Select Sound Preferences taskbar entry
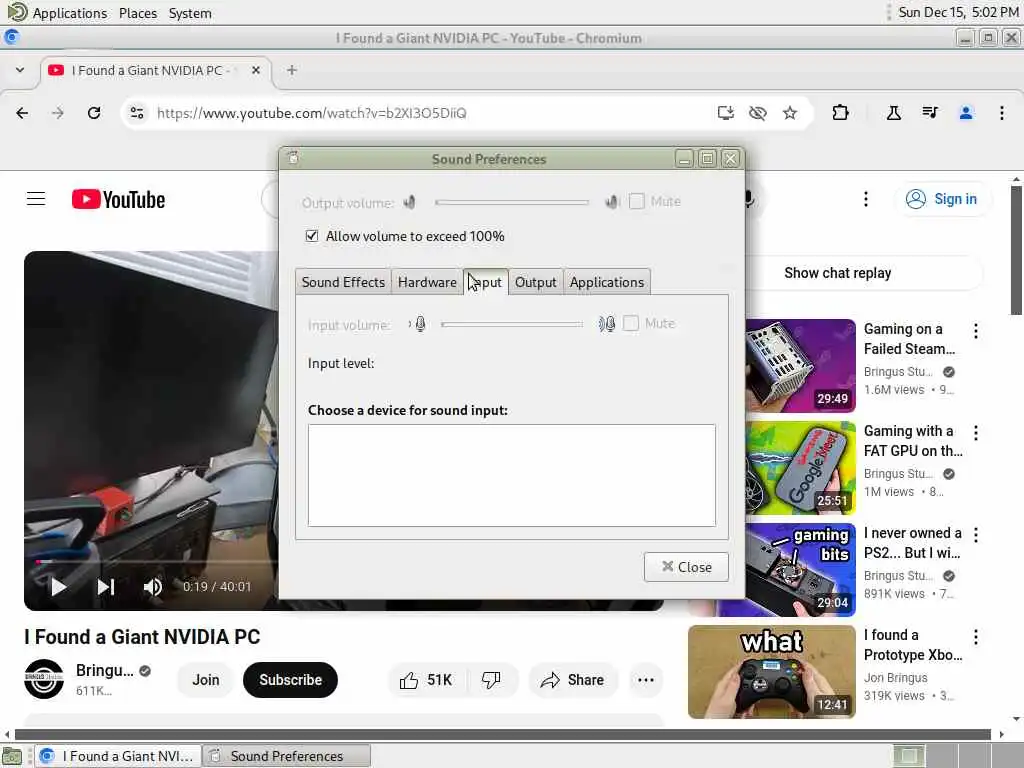Viewport: 1024px width, 768px height. pos(287,756)
